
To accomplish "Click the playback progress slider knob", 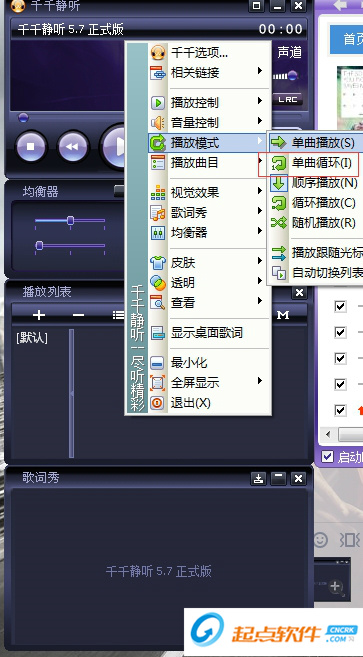I will click(23, 118).
